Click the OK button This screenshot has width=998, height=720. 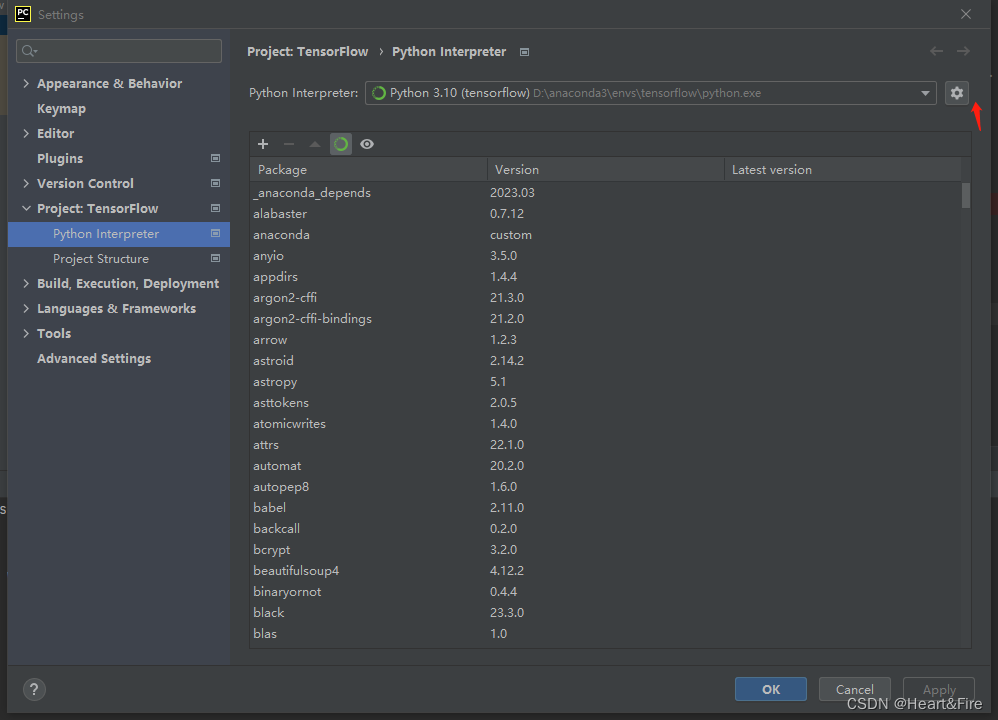click(x=771, y=689)
